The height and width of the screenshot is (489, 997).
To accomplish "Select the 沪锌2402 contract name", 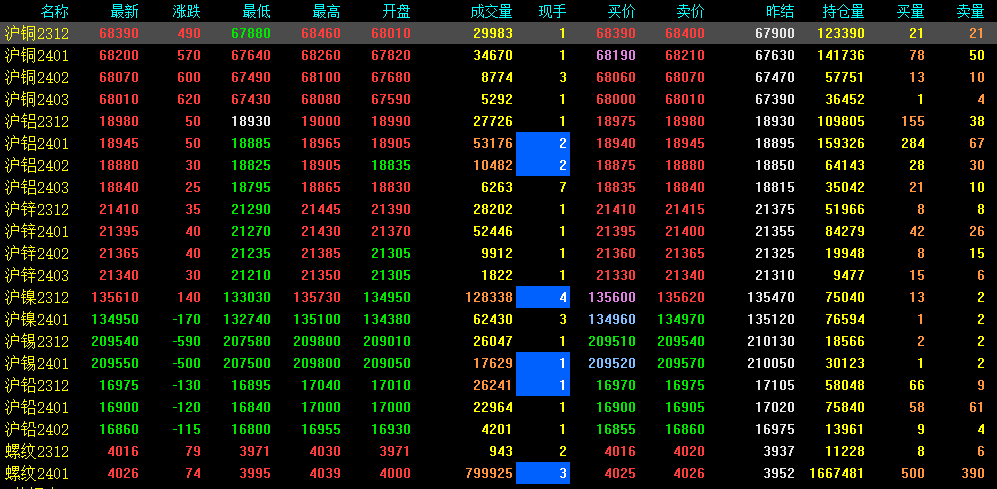I will (x=36, y=254).
